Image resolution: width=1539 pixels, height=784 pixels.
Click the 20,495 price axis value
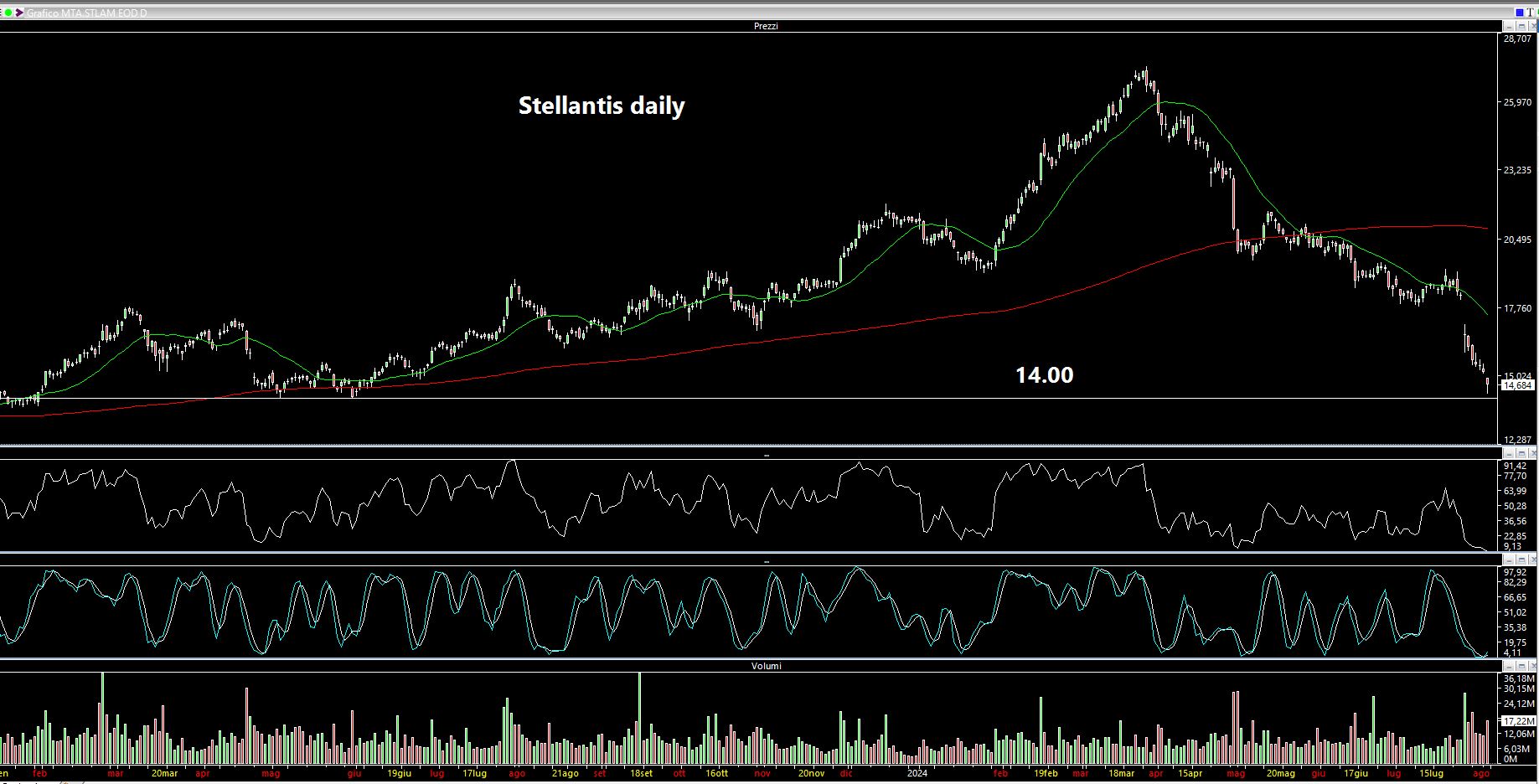point(1518,240)
